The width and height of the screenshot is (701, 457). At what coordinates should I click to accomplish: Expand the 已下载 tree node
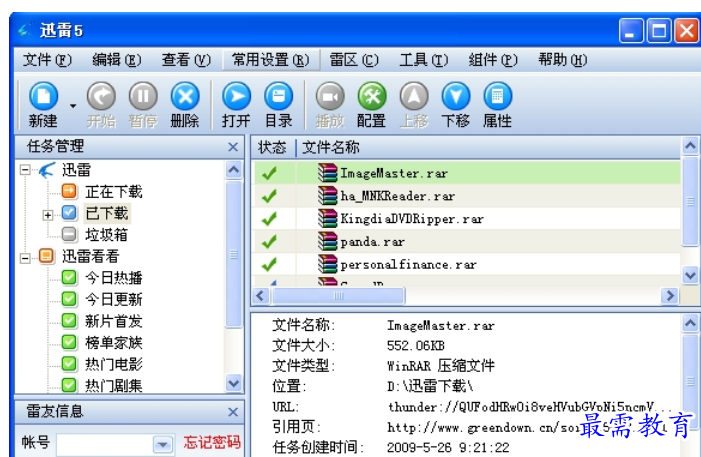pyautogui.click(x=48, y=215)
